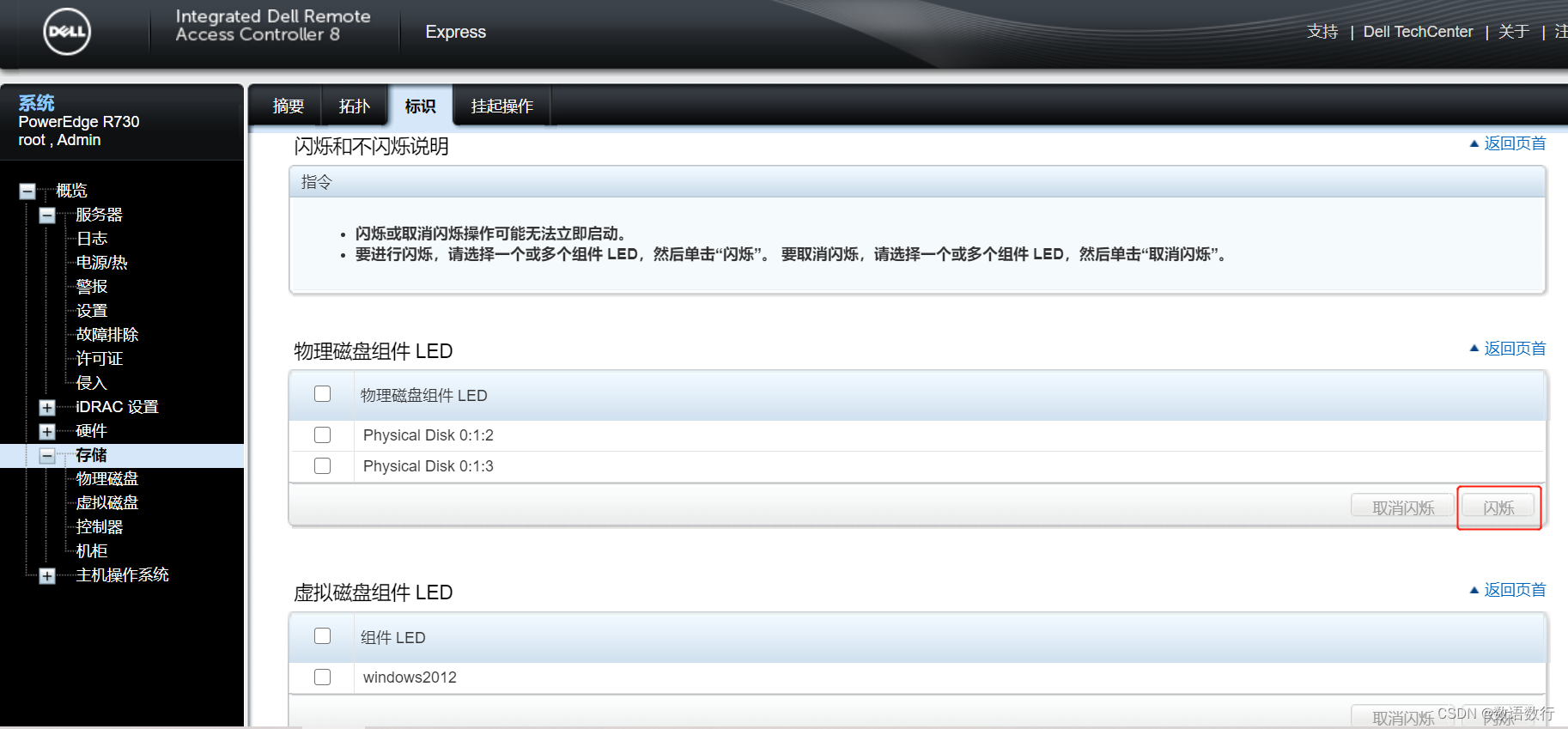
Task: Expand the iDRAC 设置 tree node
Action: pyautogui.click(x=47, y=408)
